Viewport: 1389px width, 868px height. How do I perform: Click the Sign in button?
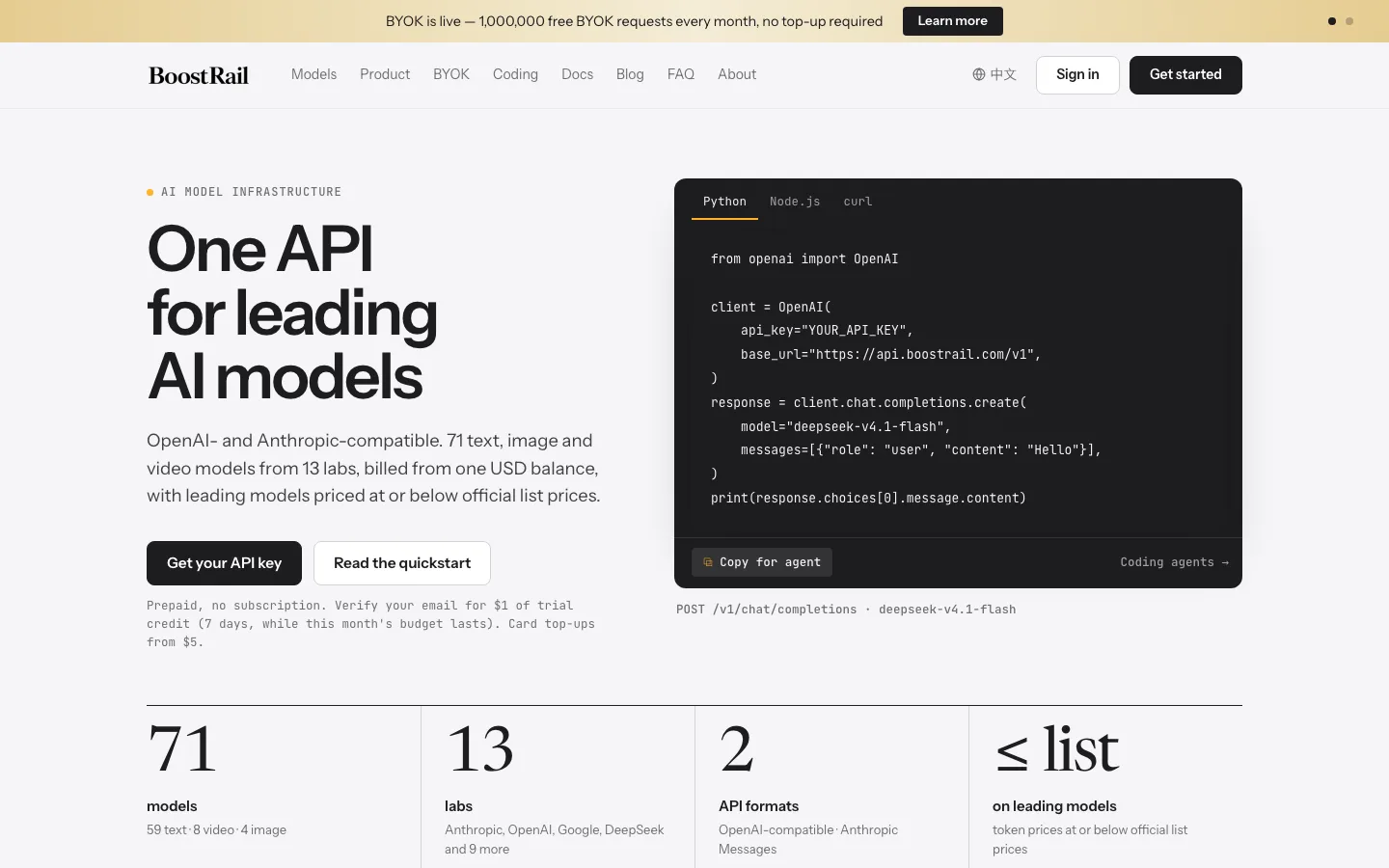pyautogui.click(x=1077, y=75)
